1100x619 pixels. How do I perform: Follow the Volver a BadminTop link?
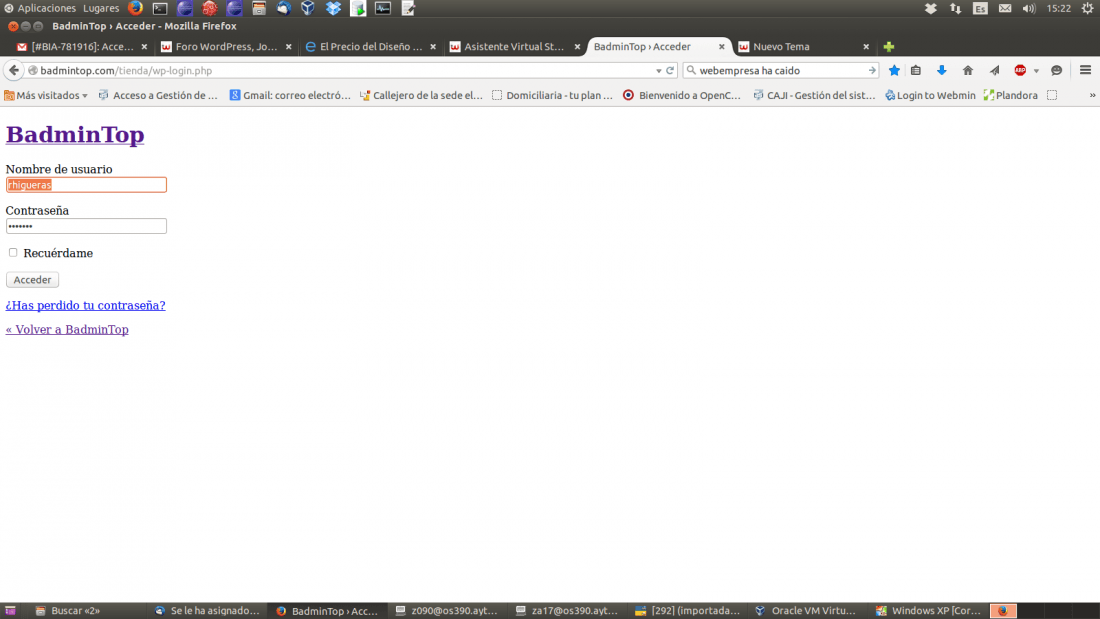click(67, 329)
